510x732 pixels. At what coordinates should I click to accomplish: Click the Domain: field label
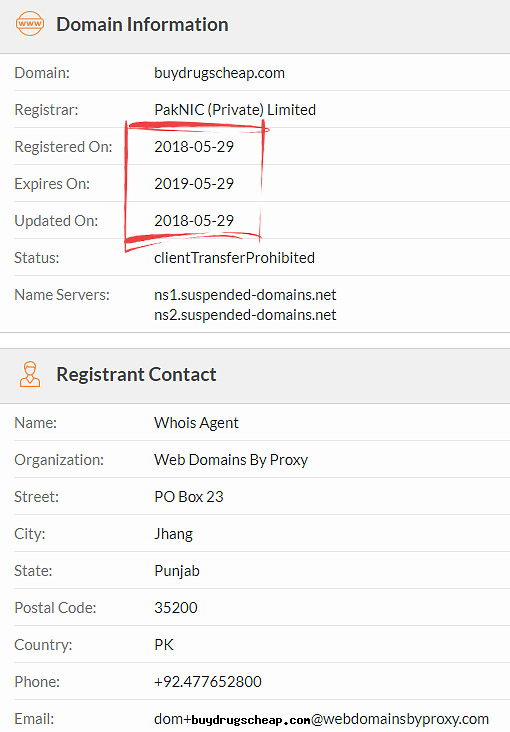42,73
